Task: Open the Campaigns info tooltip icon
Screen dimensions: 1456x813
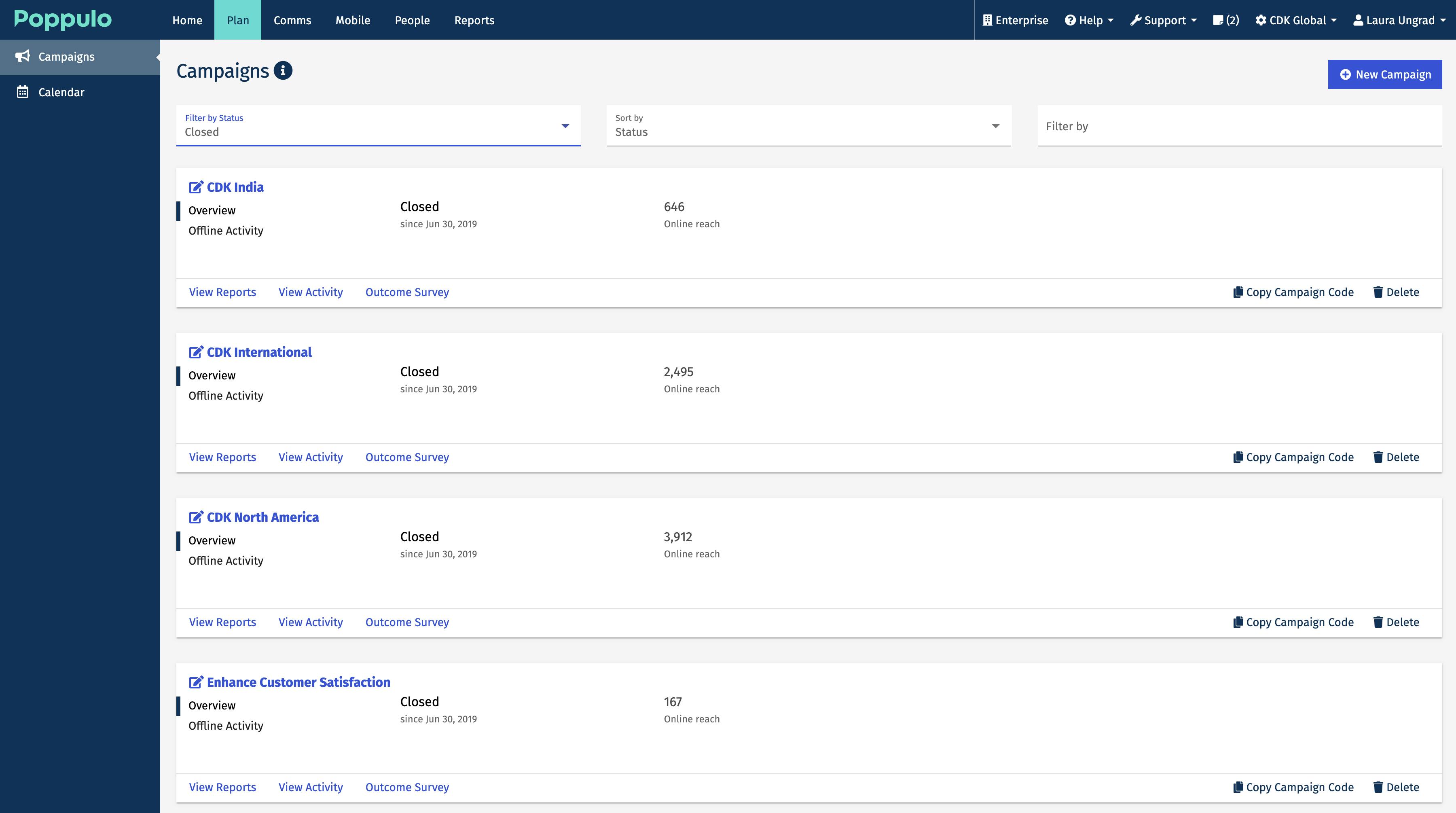Action: coord(282,70)
